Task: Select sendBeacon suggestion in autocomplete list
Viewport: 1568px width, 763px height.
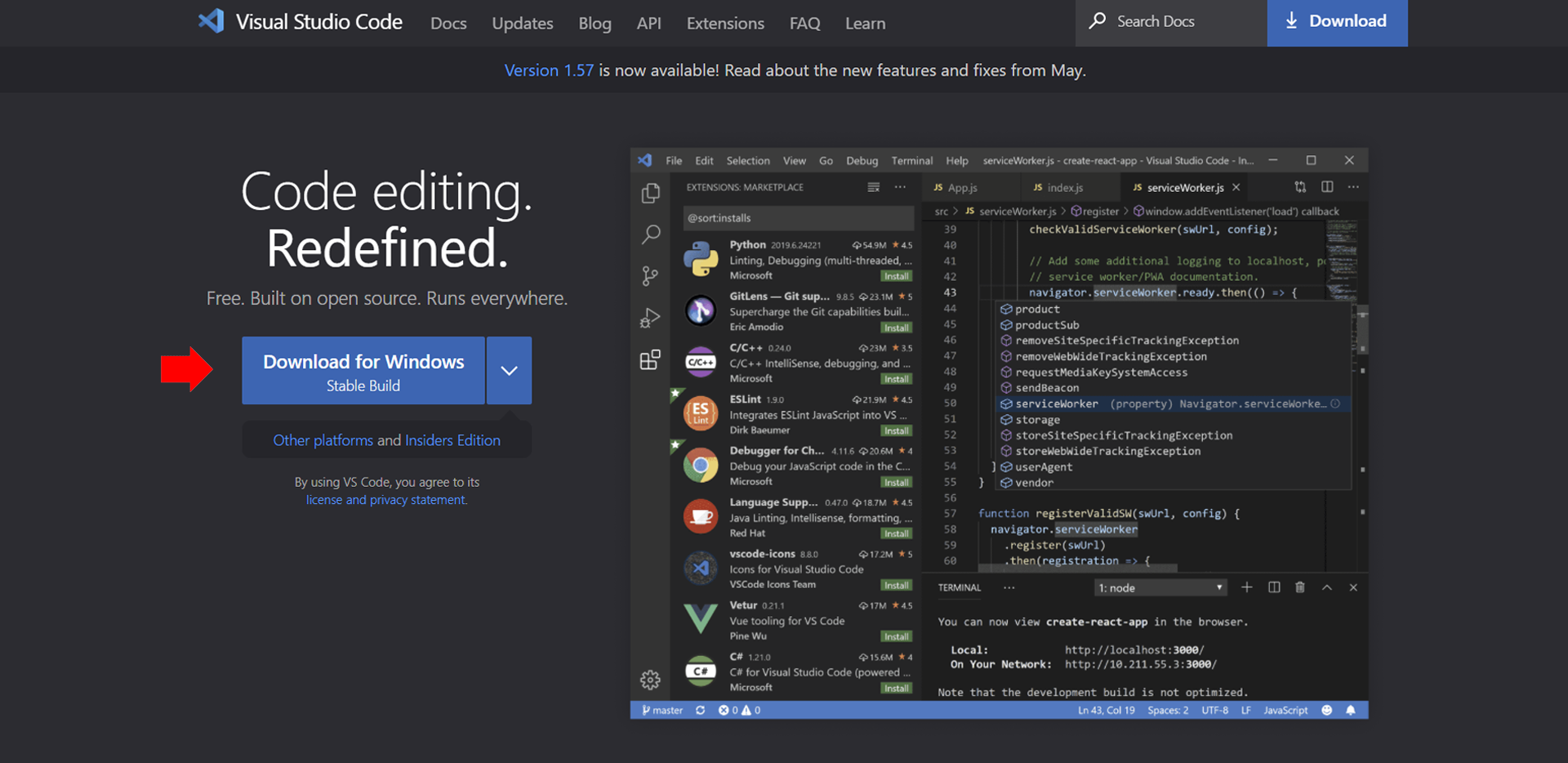Action: click(1172, 388)
